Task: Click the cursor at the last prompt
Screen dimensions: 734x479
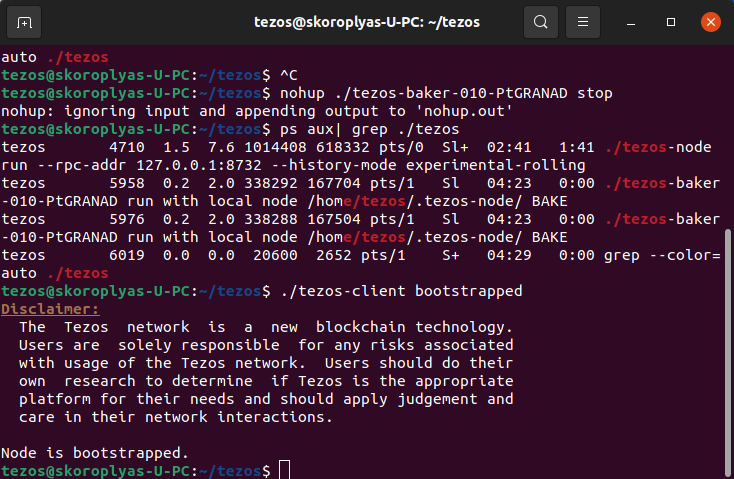Action: pyautogui.click(x=284, y=470)
